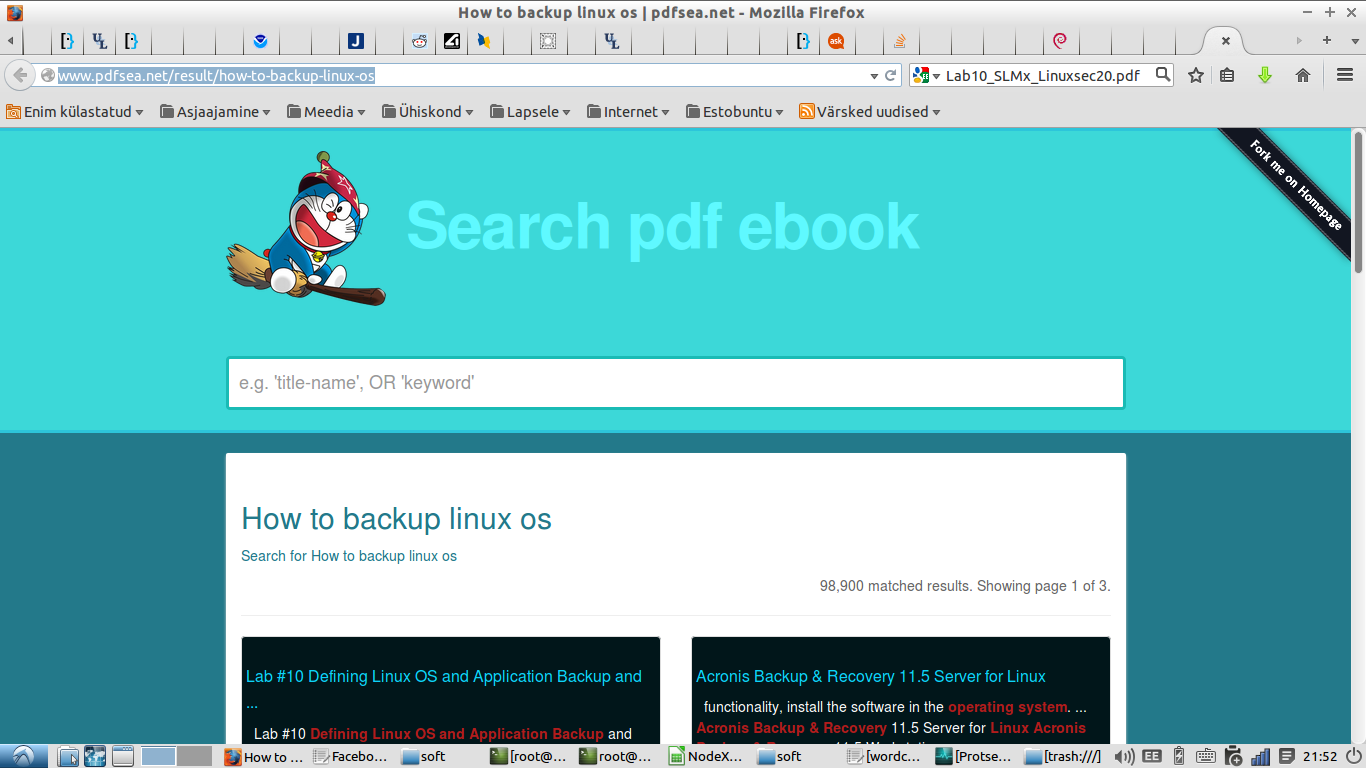Expand the Enim külastatud bookmarks folder
This screenshot has width=1366, height=768.
click(75, 112)
